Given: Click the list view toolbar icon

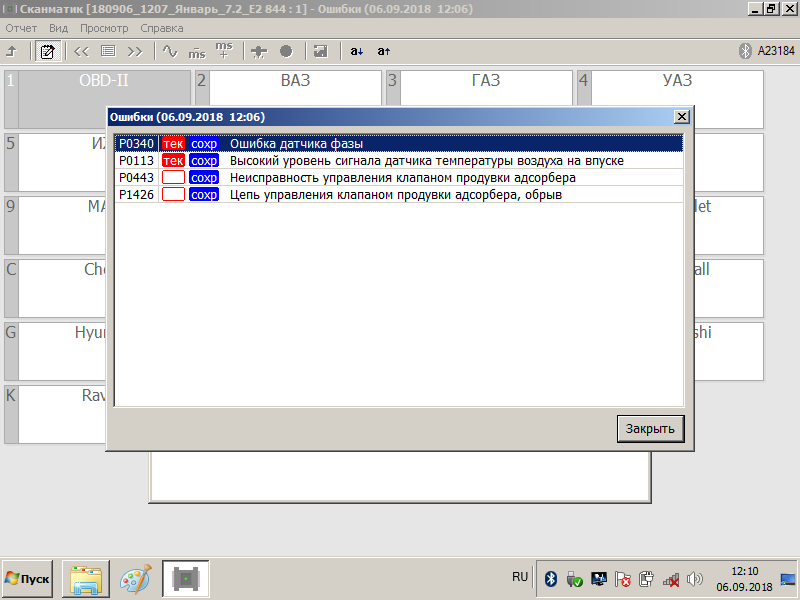Looking at the screenshot, I should pos(108,51).
